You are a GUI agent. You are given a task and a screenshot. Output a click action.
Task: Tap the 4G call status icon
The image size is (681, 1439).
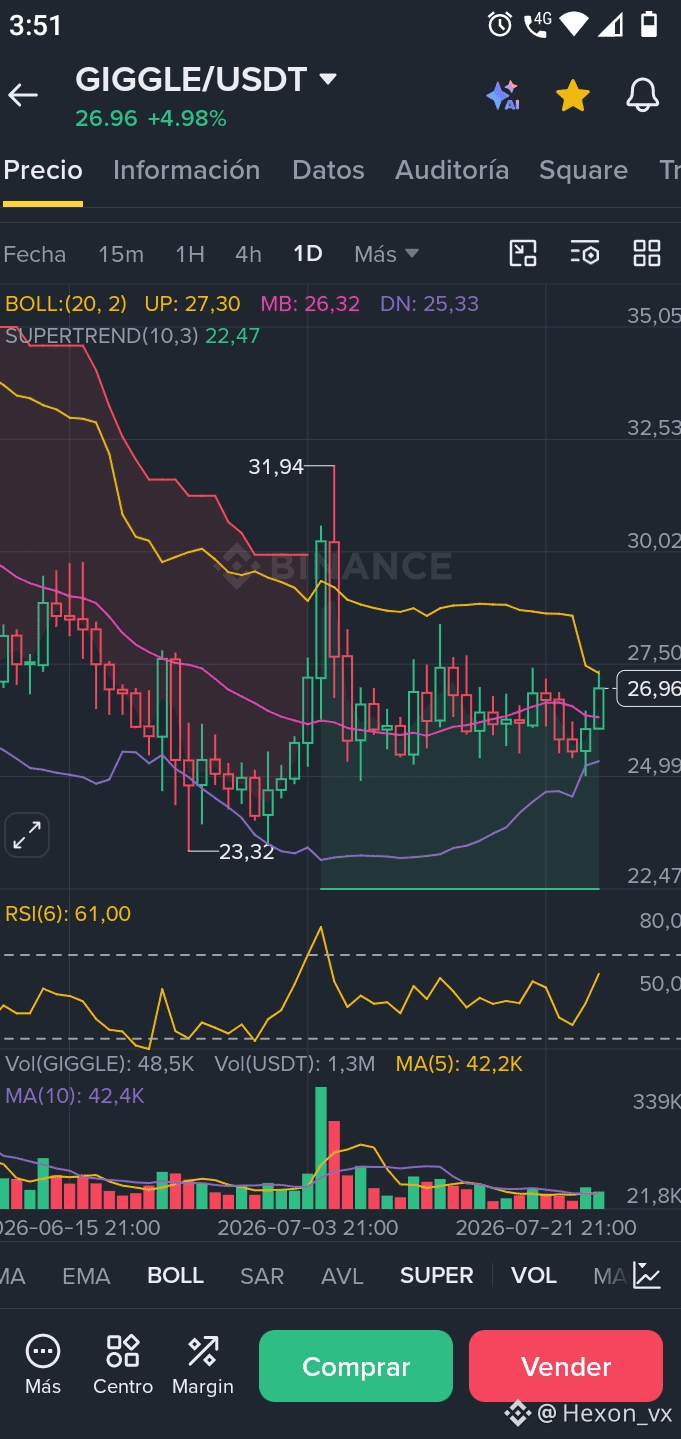[x=537, y=25]
